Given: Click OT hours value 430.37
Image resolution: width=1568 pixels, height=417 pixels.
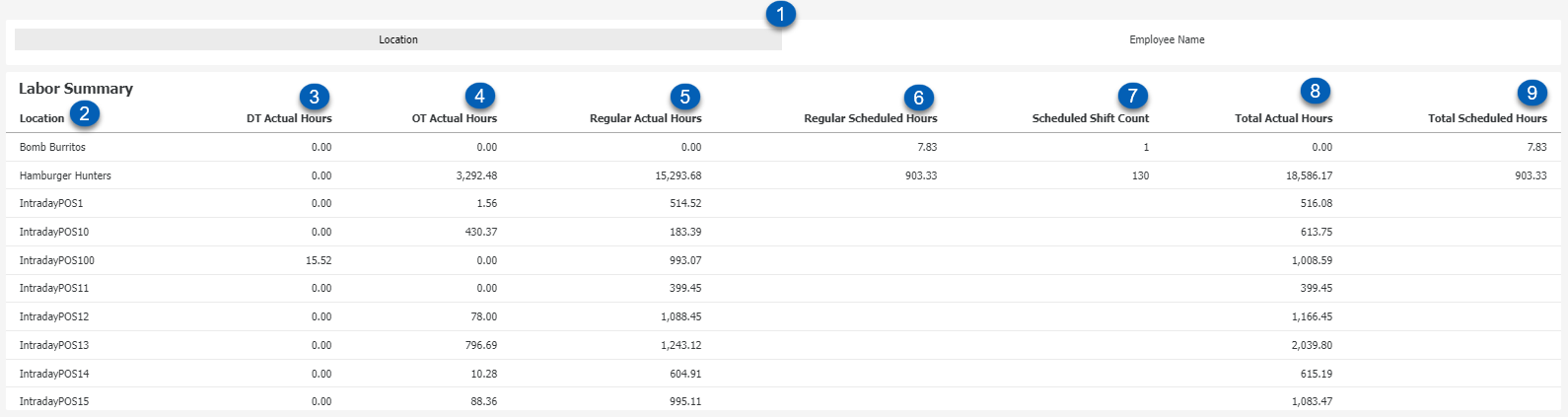Looking at the screenshot, I should pos(481,232).
